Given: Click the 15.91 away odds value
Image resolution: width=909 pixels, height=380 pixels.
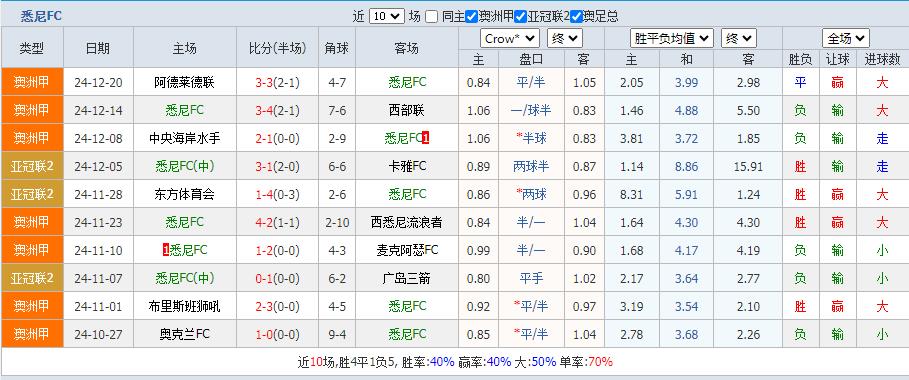Looking at the screenshot, I should point(748,167).
